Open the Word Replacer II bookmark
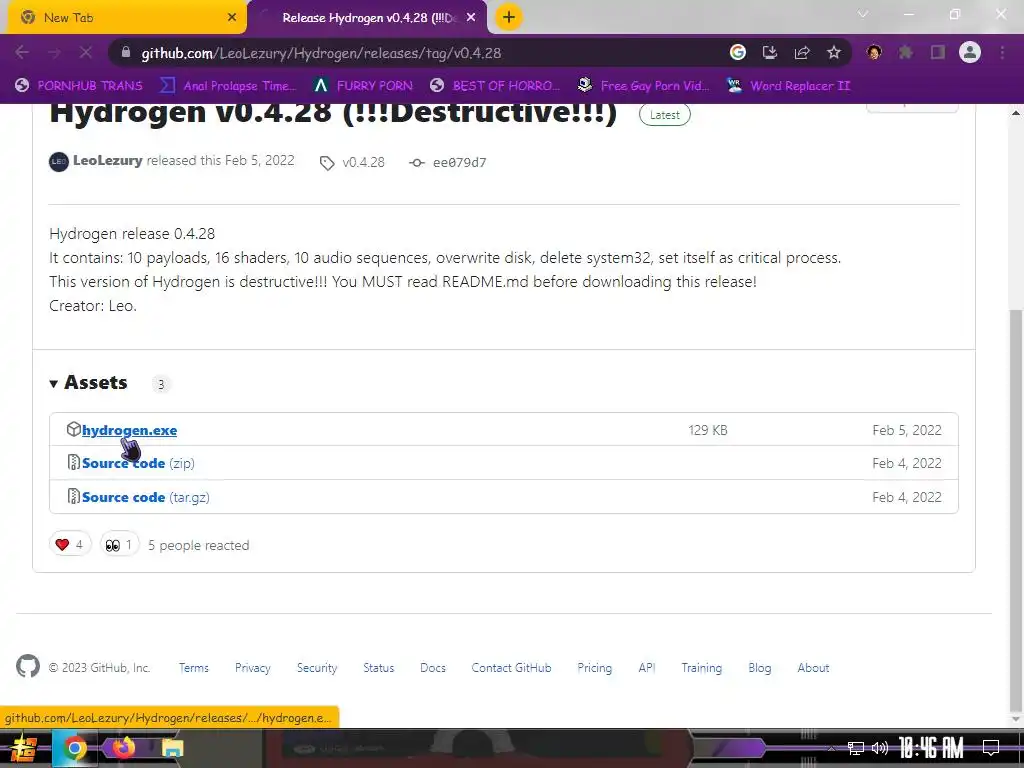This screenshot has height=768, width=1024. click(789, 86)
